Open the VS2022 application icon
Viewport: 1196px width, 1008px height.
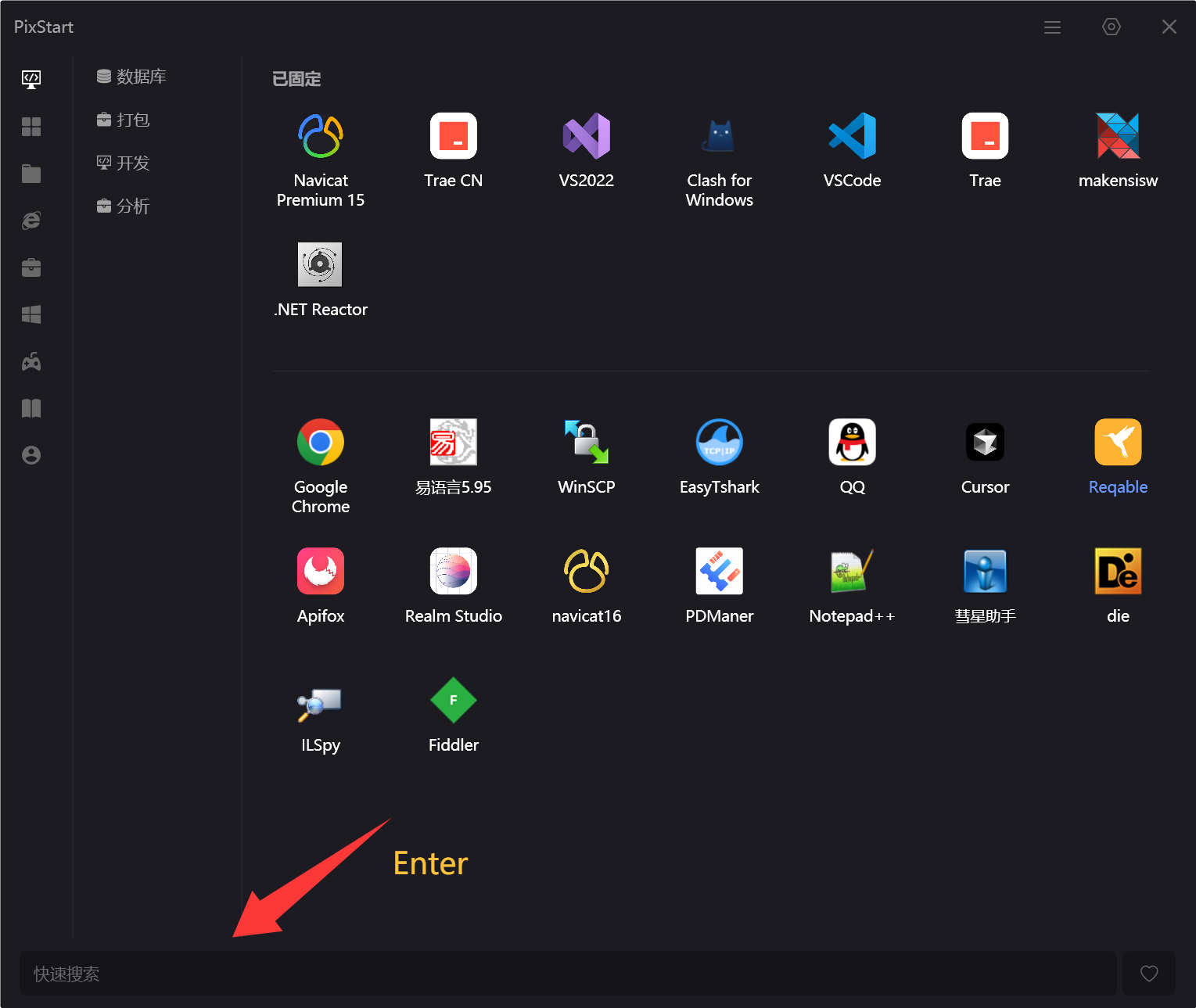[x=586, y=137]
